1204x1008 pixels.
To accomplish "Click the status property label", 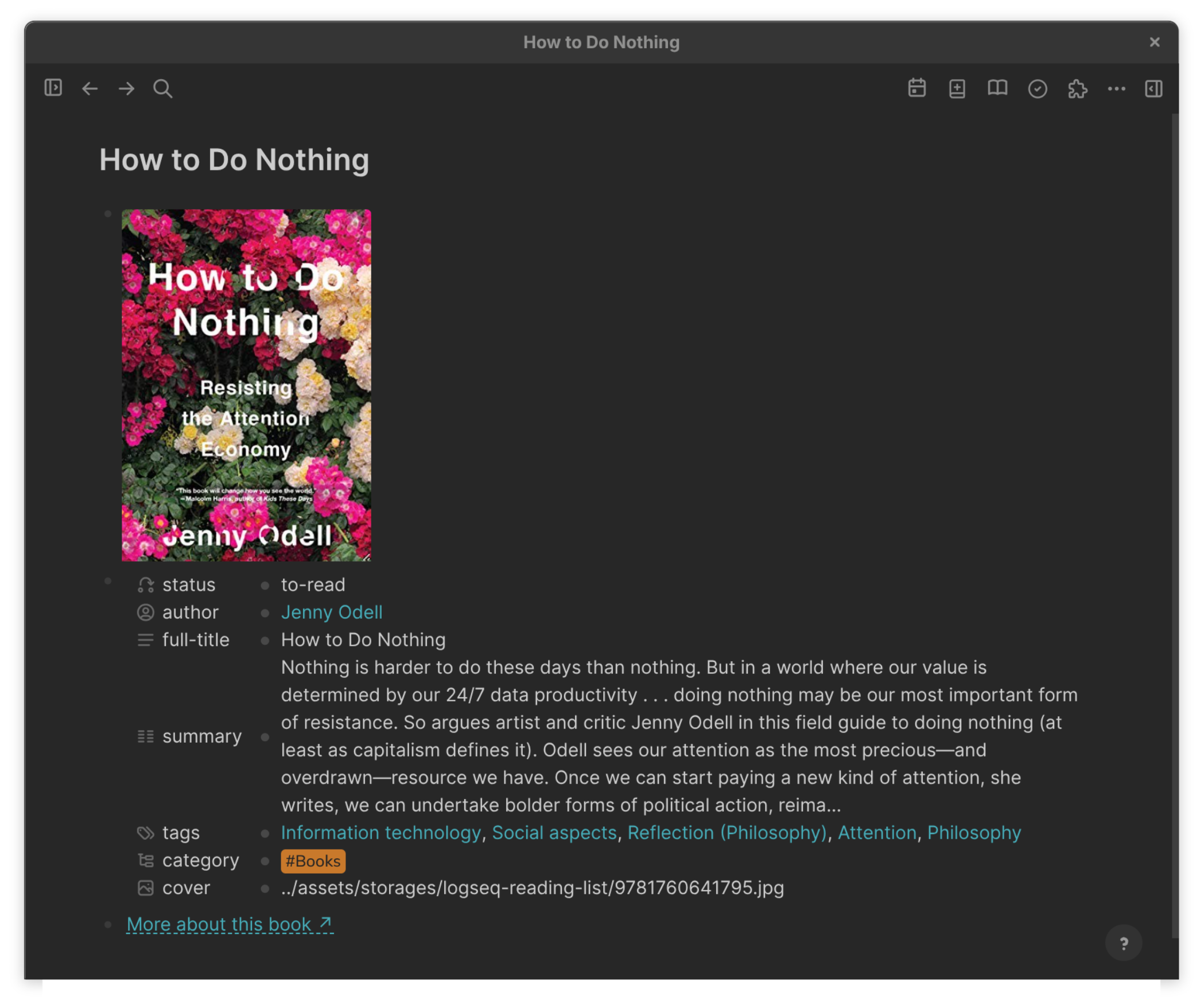I will (189, 584).
